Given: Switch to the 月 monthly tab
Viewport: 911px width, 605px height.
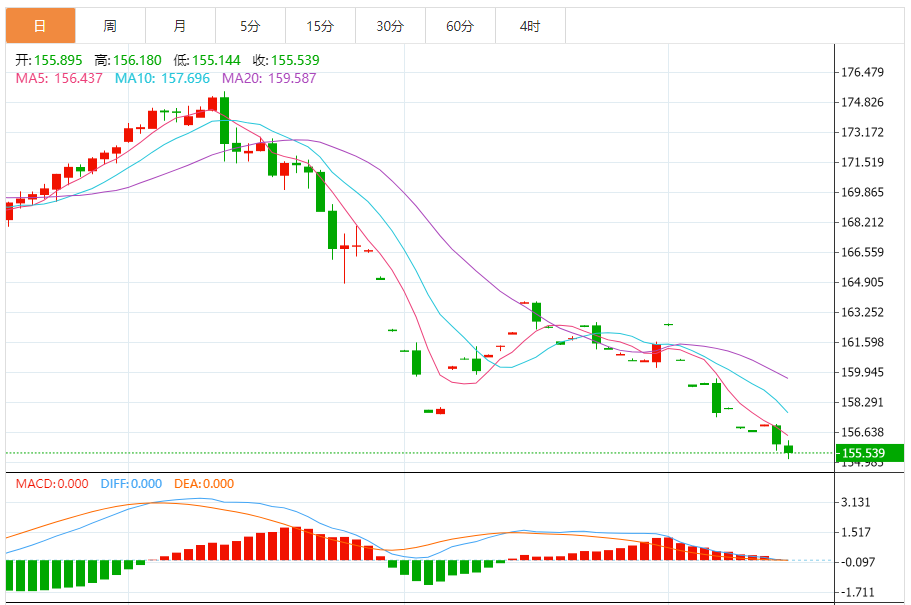Looking at the screenshot, I should coord(180,26).
